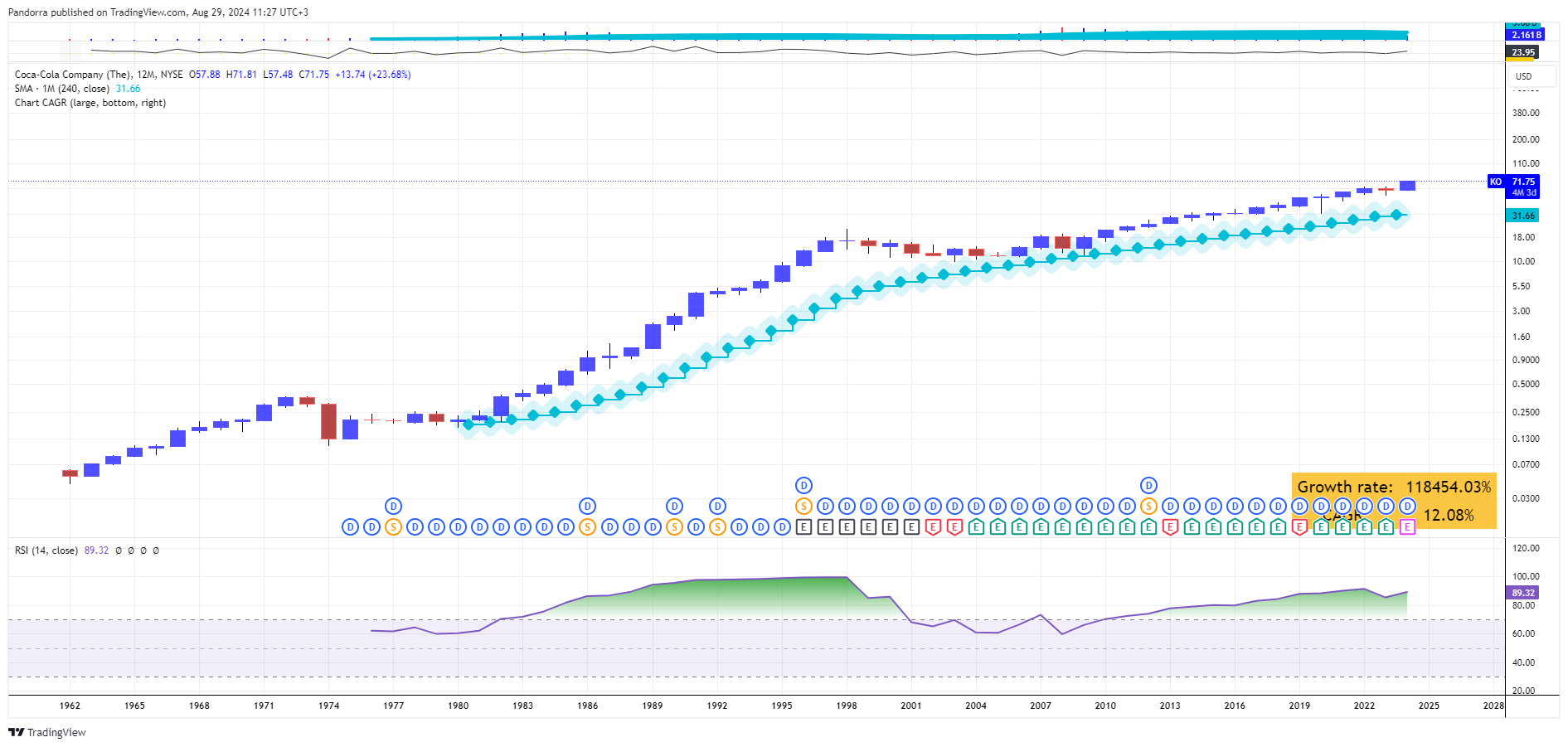Click the 1962 label on time axis
This screenshot has height=747, width=1568.
pyautogui.click(x=70, y=706)
